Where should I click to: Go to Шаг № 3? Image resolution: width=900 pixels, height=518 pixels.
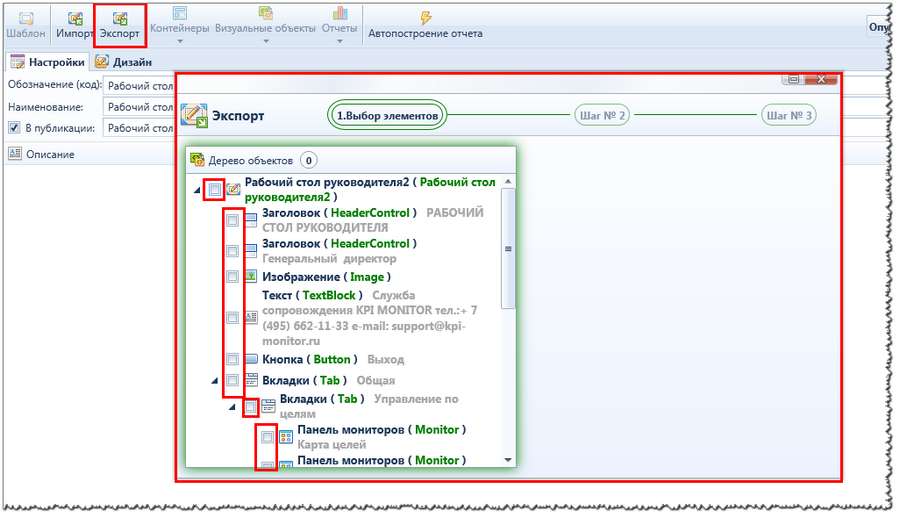(789, 115)
